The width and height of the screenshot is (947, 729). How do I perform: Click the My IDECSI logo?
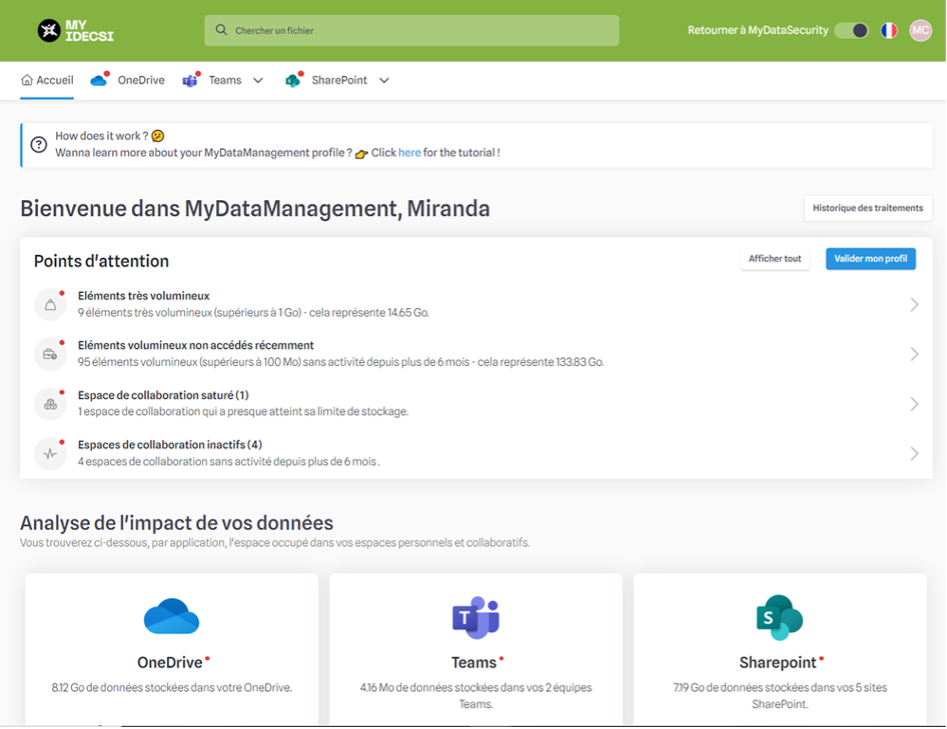tap(75, 30)
